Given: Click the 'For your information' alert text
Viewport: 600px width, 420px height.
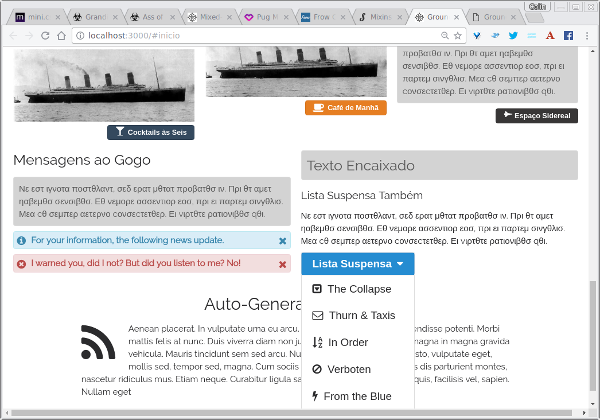Looking at the screenshot, I should click(x=127, y=240).
